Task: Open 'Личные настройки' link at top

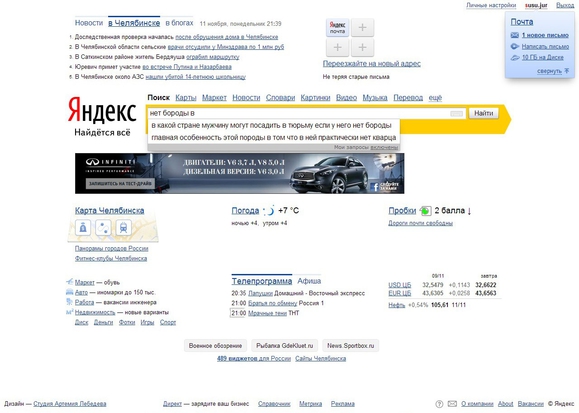Action: click(x=491, y=6)
